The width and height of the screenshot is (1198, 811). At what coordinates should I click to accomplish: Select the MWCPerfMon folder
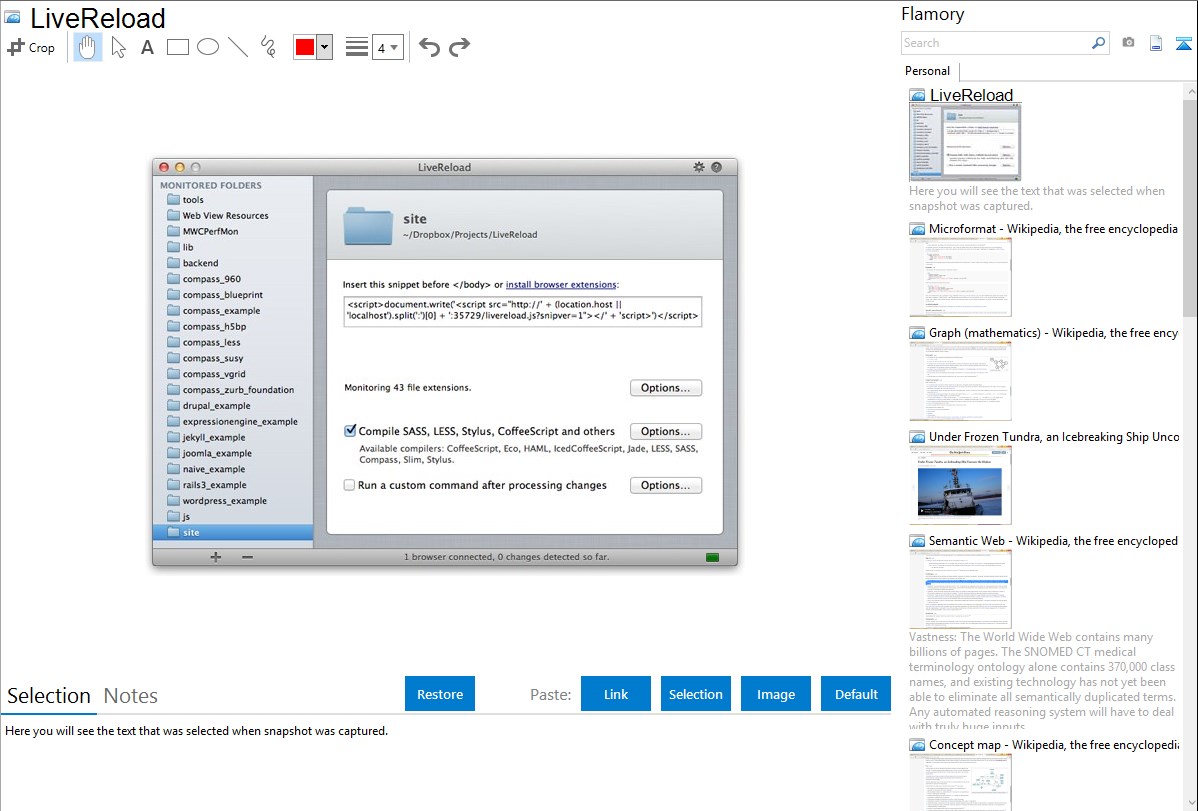pos(233,232)
